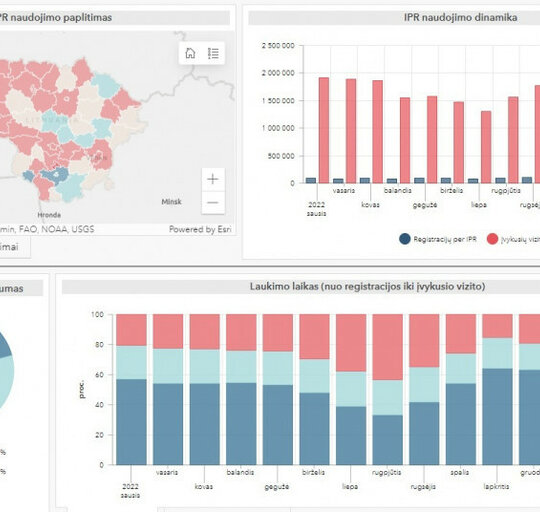Click the Hronda label on the map
The image size is (540, 512).
(49, 215)
